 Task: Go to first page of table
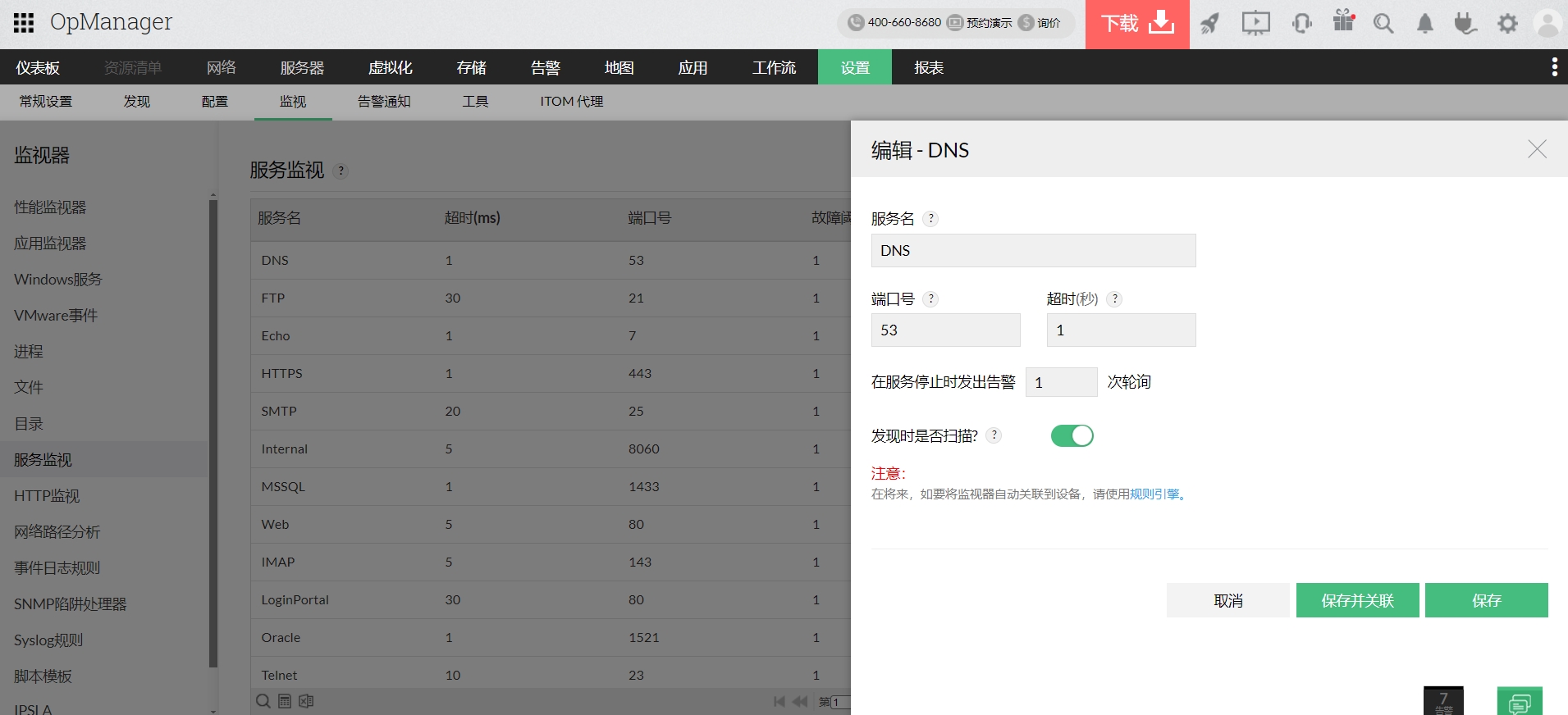coord(779,702)
